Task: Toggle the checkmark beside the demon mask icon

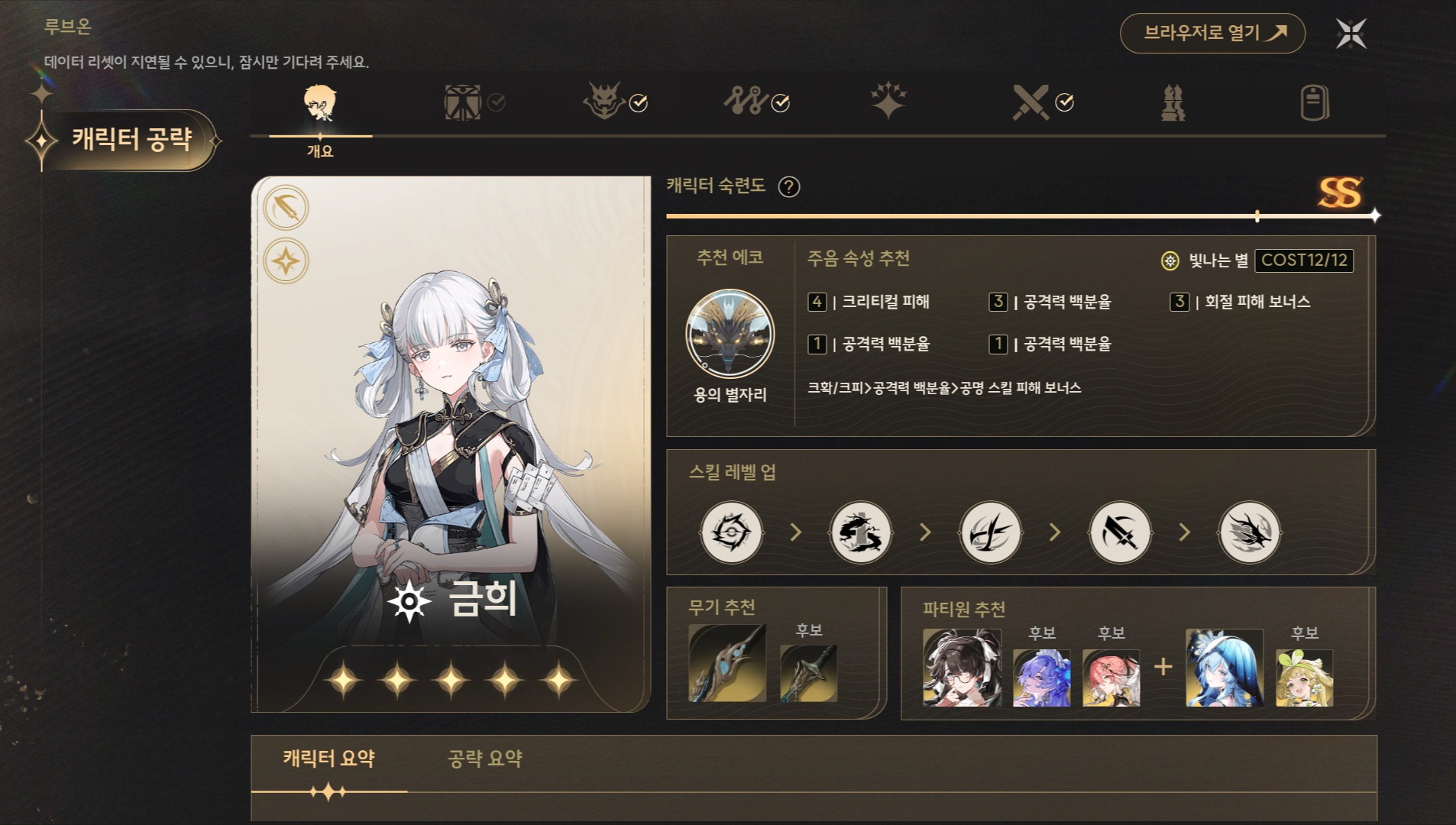Action: click(639, 102)
